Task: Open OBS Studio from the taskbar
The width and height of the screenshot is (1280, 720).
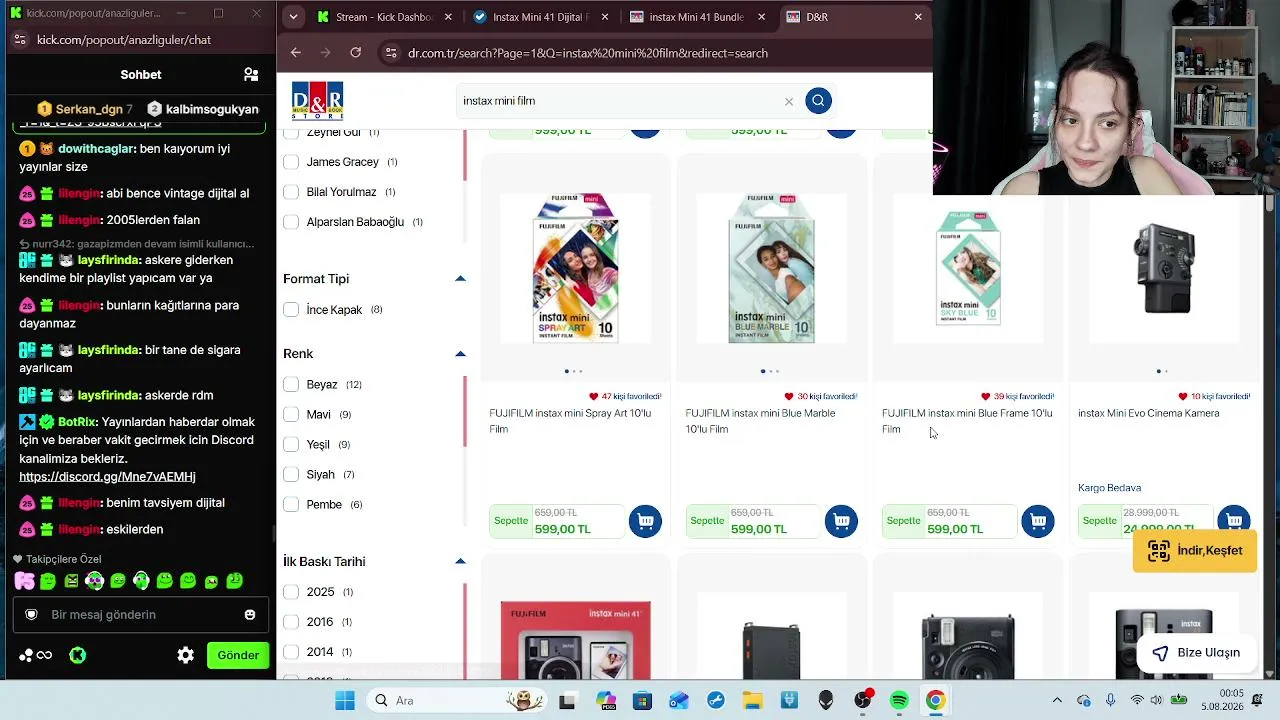Action: [863, 700]
